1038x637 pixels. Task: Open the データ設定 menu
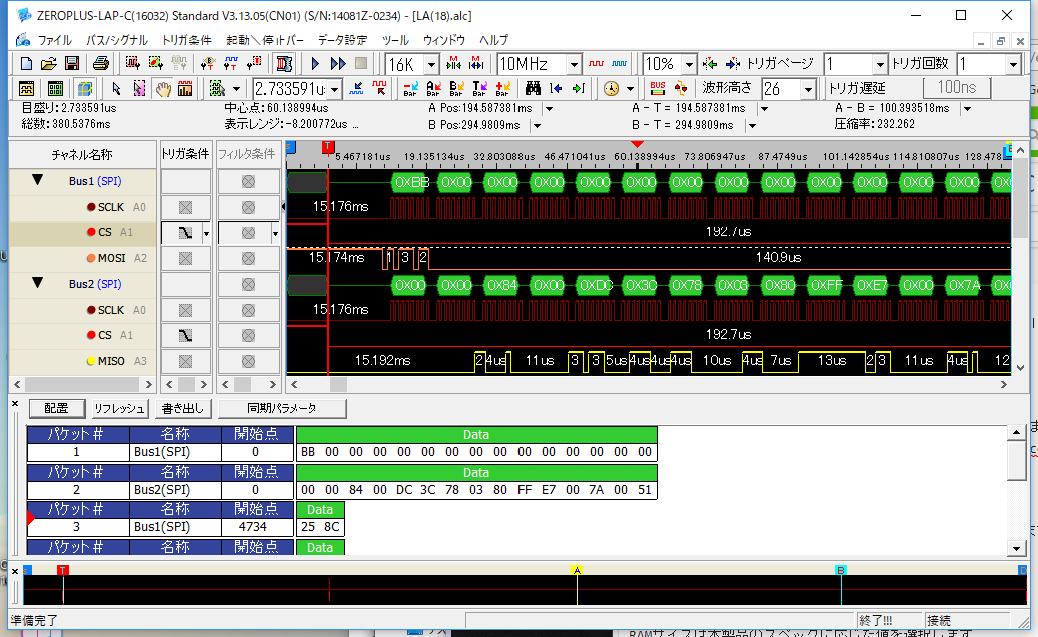click(x=342, y=40)
